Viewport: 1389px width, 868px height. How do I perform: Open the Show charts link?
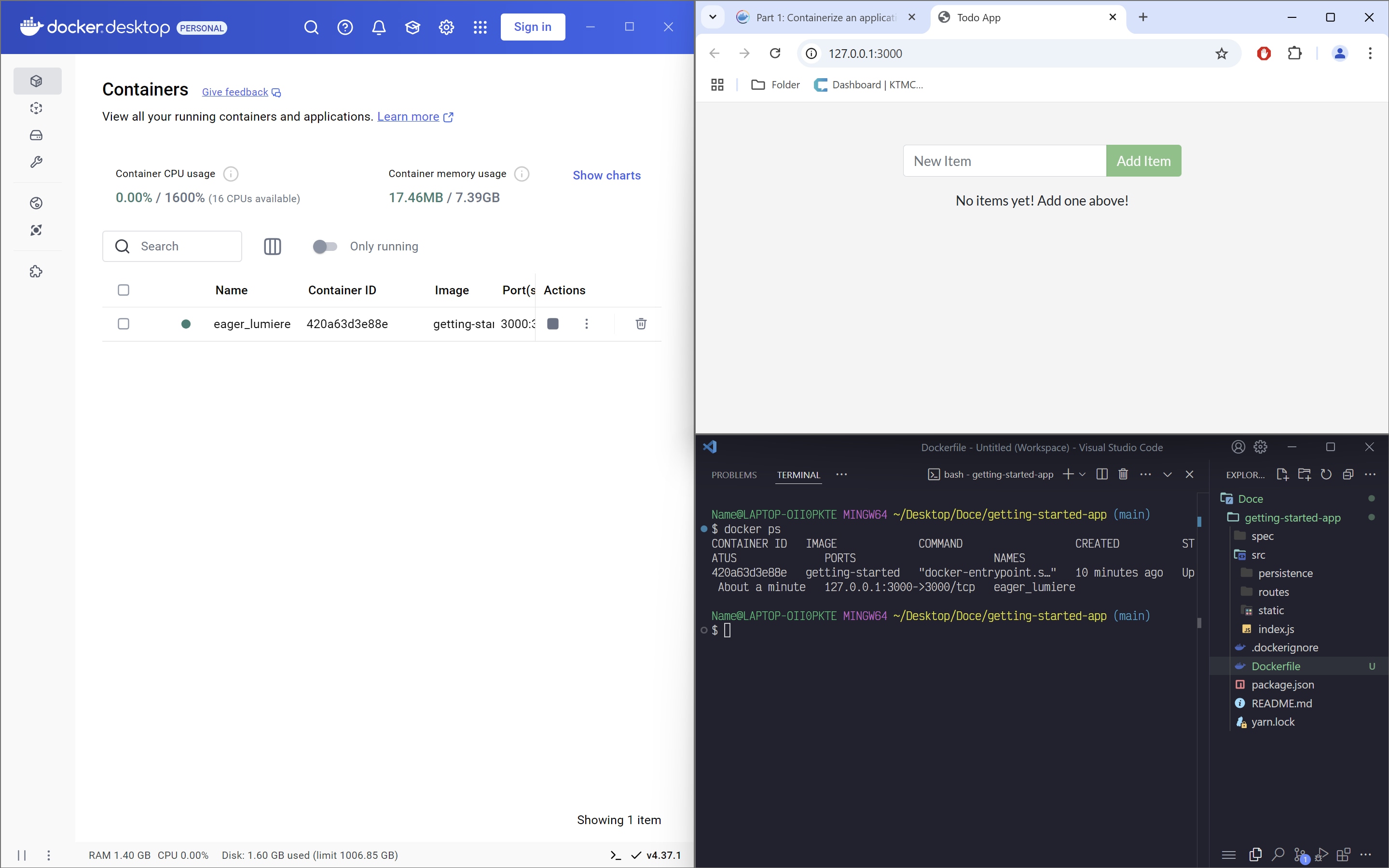pyautogui.click(x=606, y=175)
